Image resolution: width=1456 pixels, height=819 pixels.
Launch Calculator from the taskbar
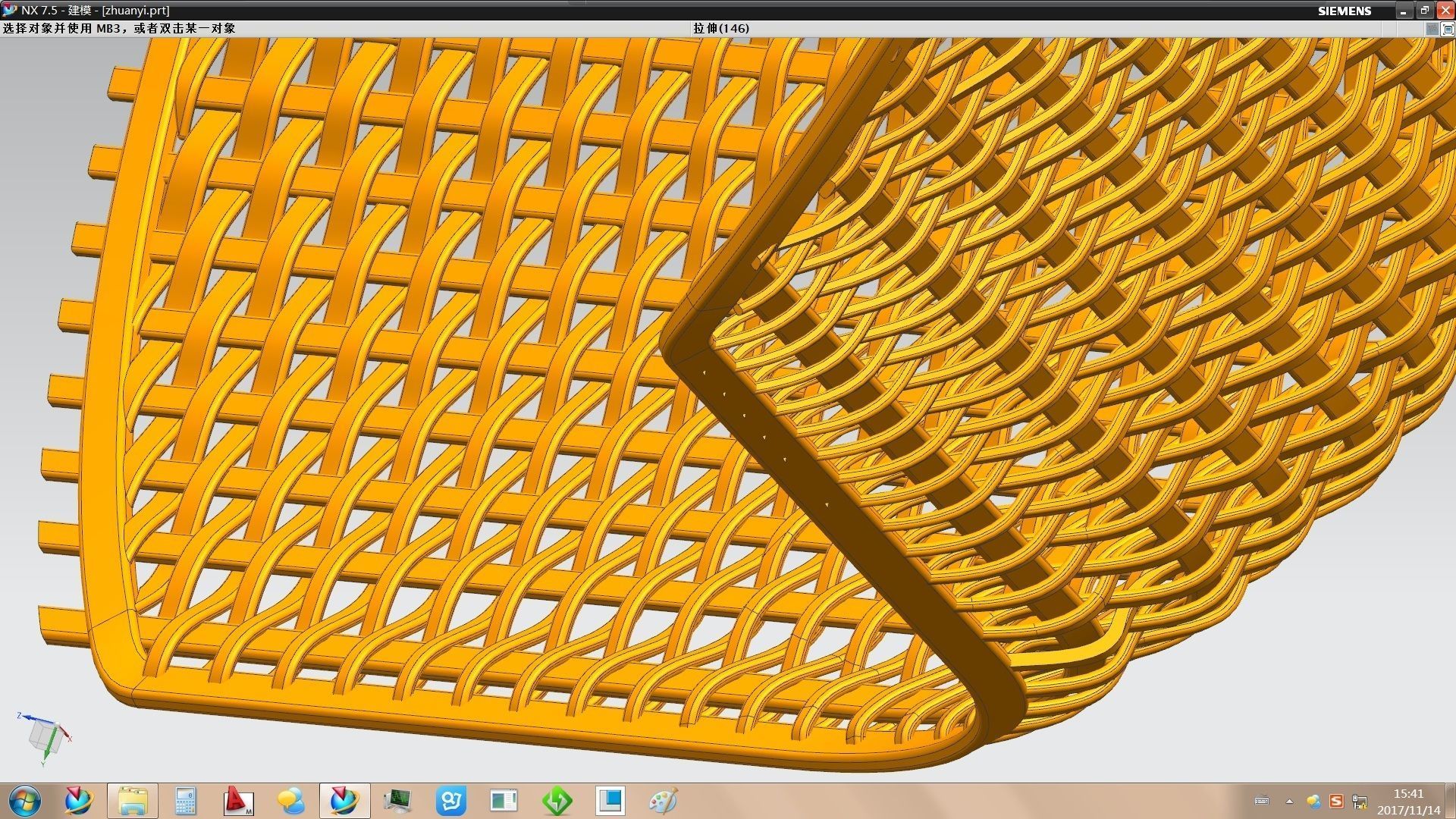tap(186, 801)
